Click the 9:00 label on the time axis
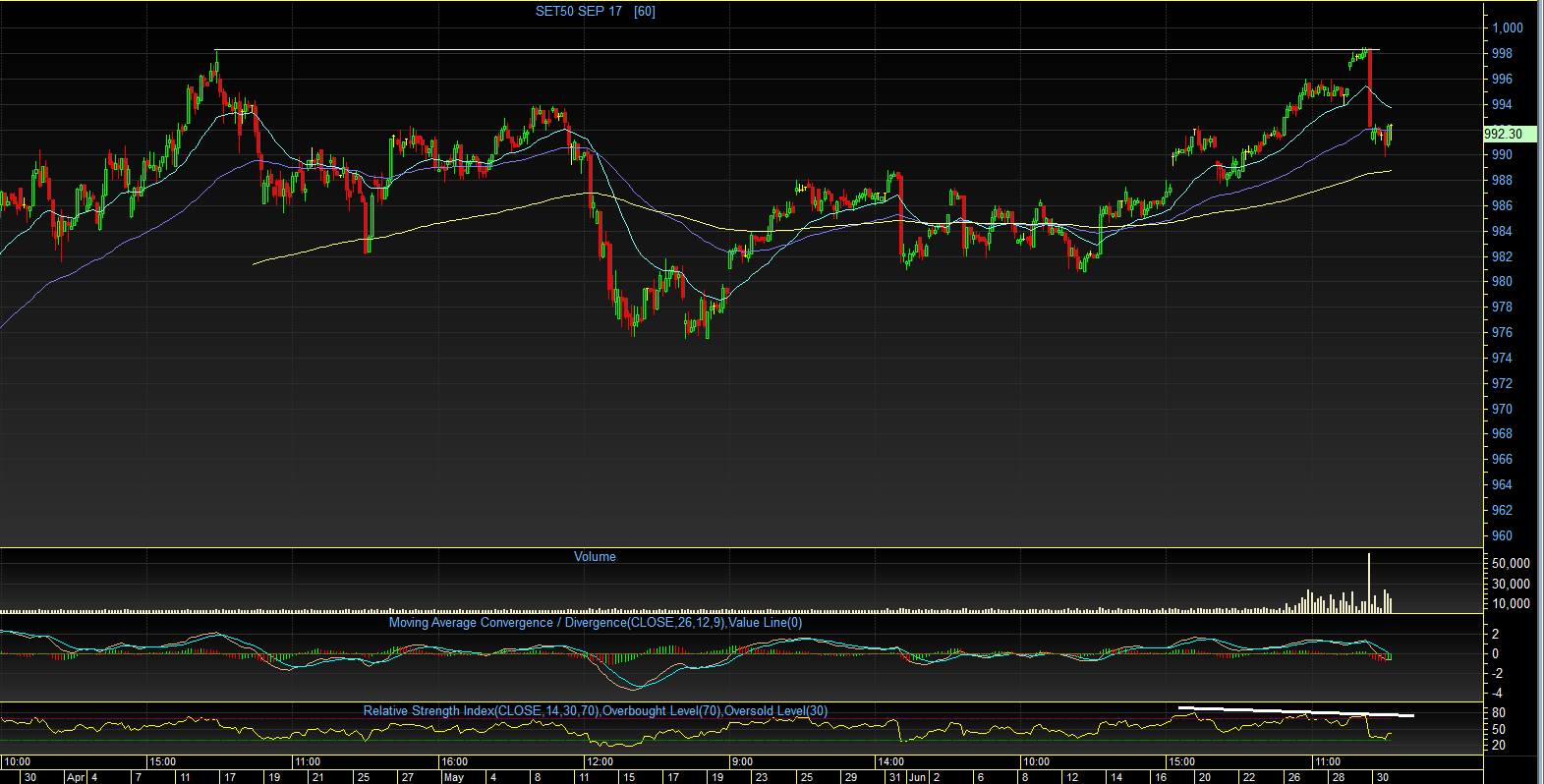The width and height of the screenshot is (1544, 784). 742,761
